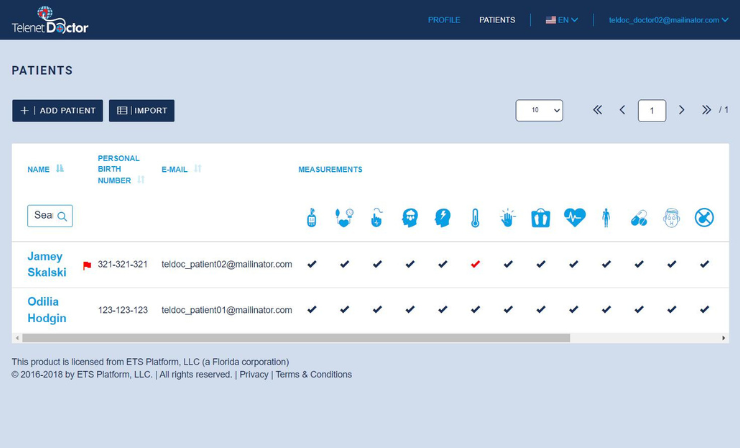Click Jamey Skalski's heart rate checkmark
The height and width of the screenshot is (448, 740).
point(574,264)
